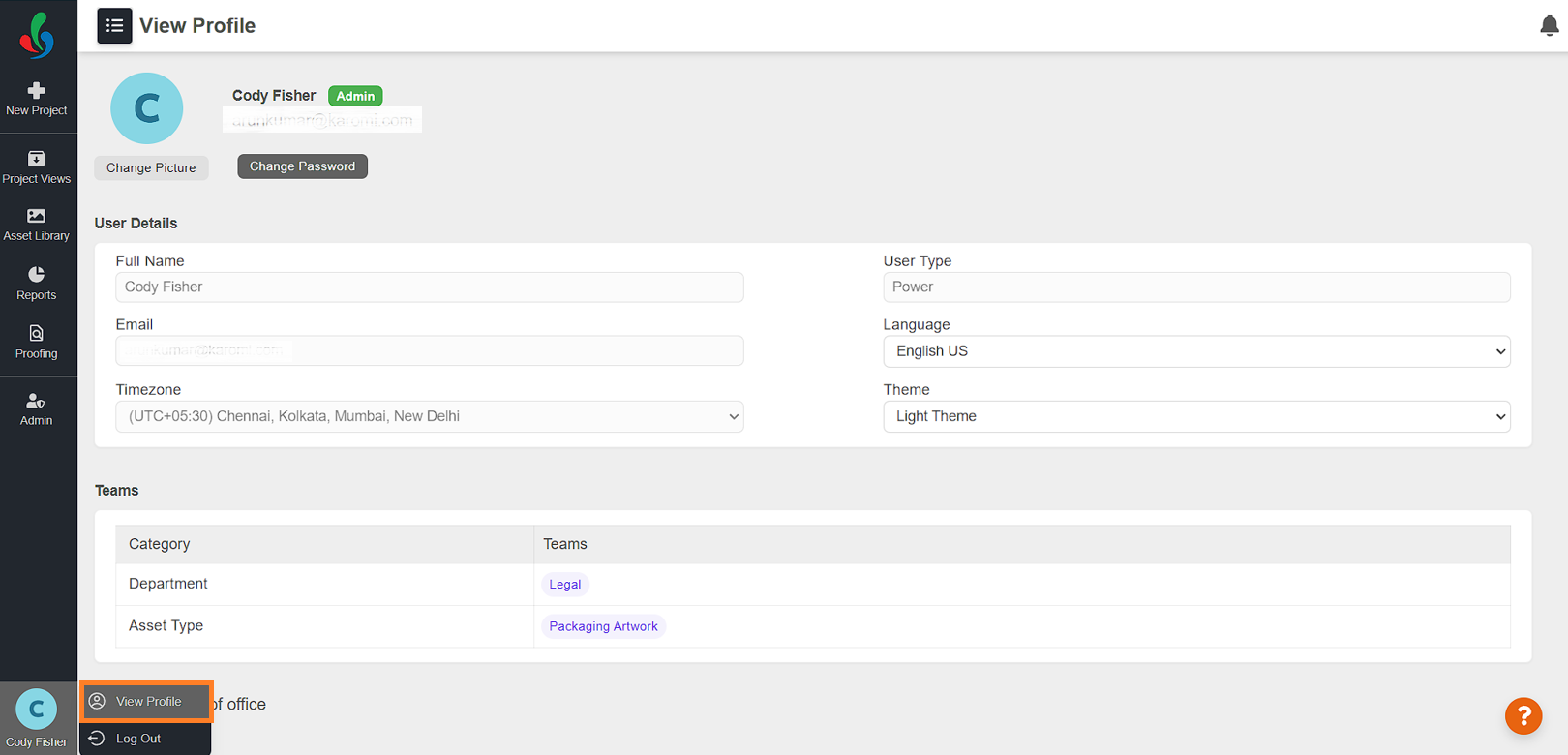Click the Cody Fisher name near the avatar
This screenshot has height=755, width=1568.
(274, 96)
